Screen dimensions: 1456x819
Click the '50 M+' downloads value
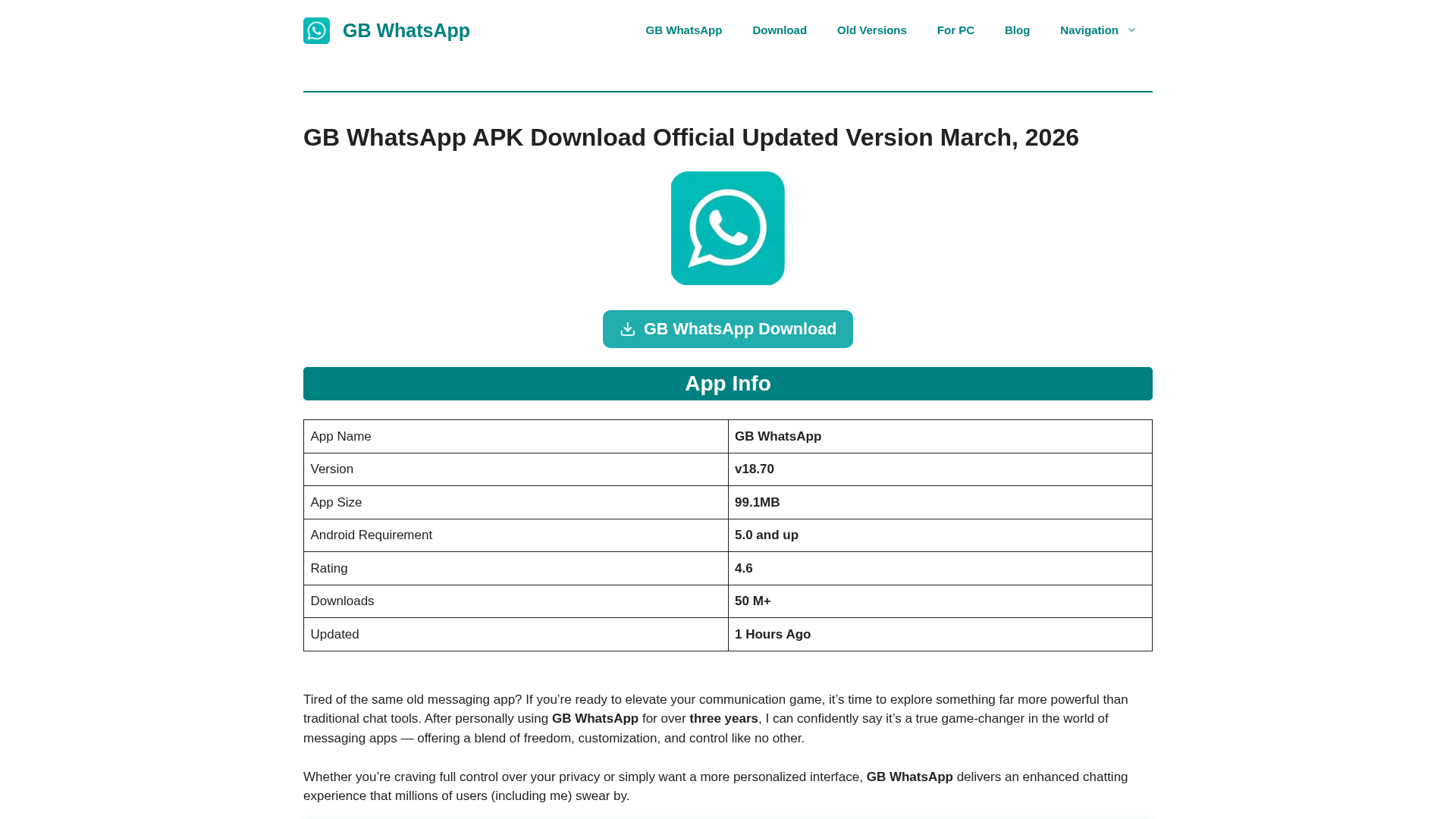[753, 601]
